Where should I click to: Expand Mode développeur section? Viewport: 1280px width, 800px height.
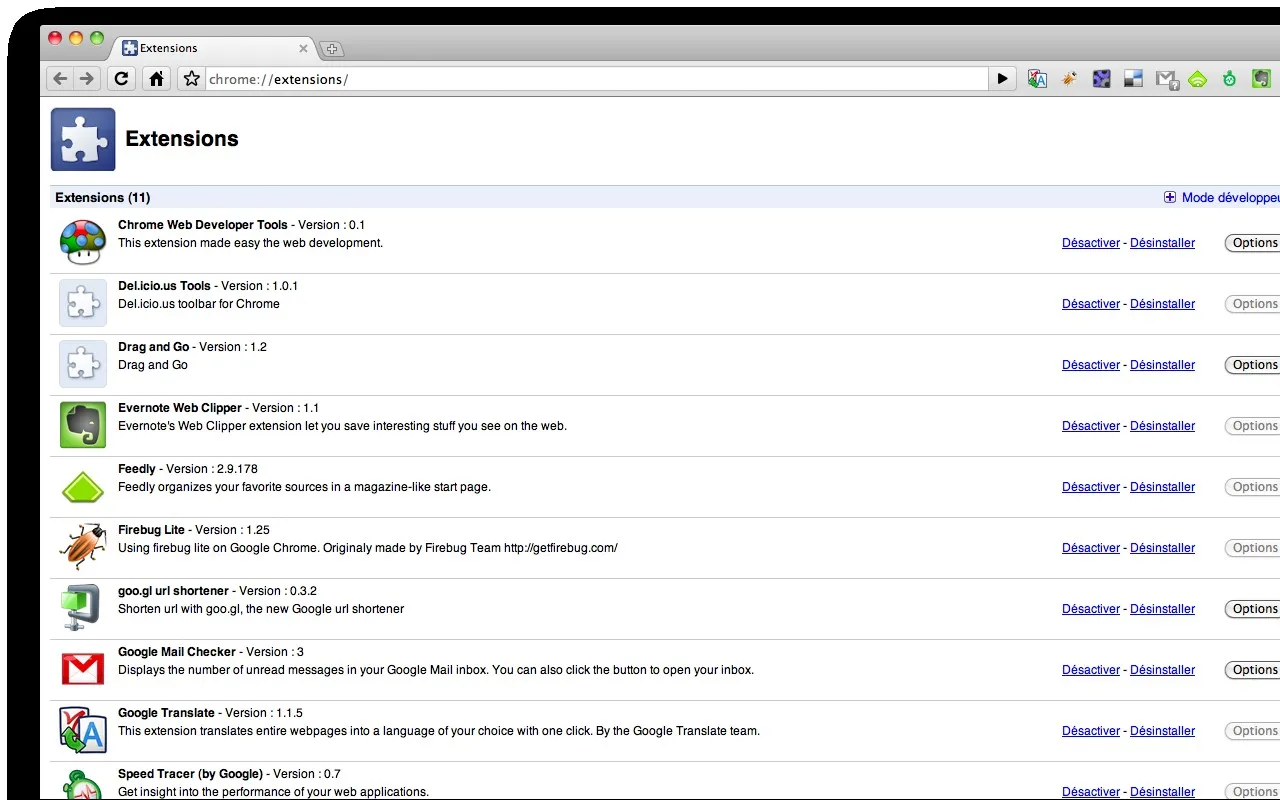(1221, 197)
